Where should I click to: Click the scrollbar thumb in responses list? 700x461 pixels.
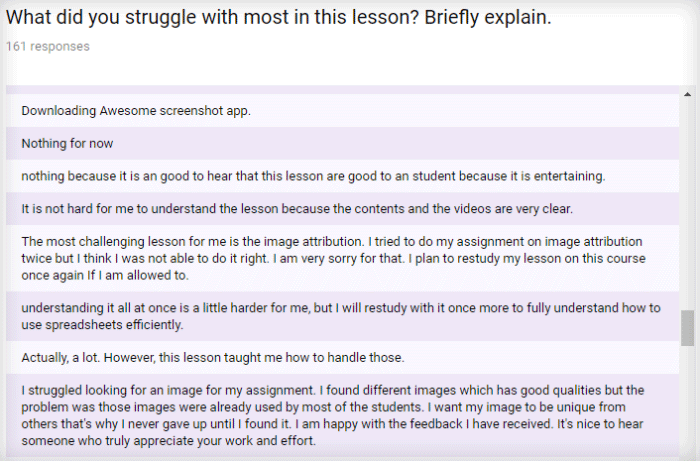coord(687,328)
